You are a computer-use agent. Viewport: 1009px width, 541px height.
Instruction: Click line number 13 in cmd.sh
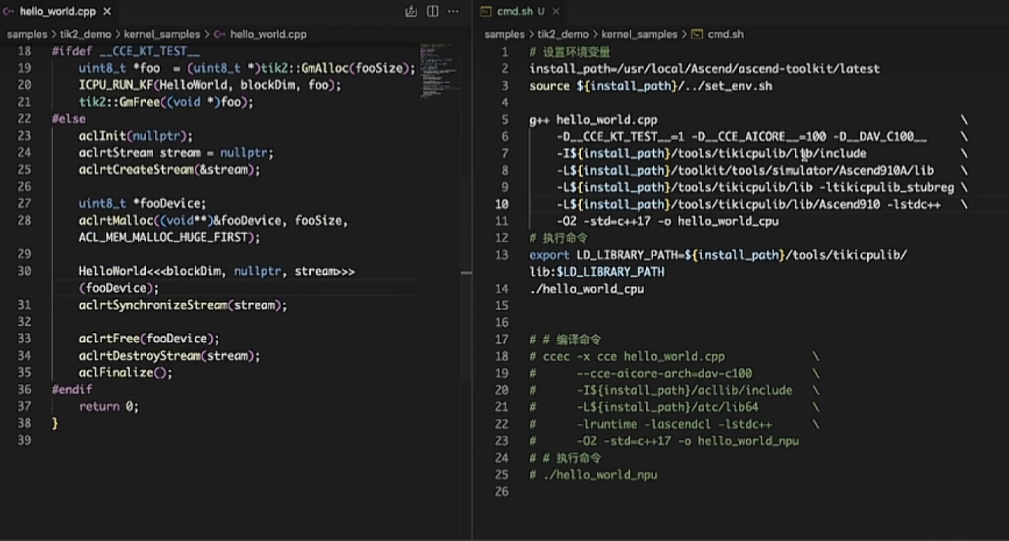pyautogui.click(x=501, y=255)
